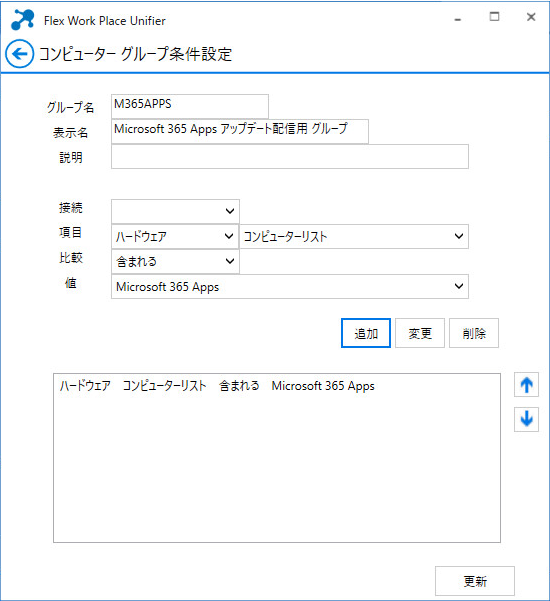
Task: Open the 含まれる comparison dropdown
Action: (x=175, y=261)
